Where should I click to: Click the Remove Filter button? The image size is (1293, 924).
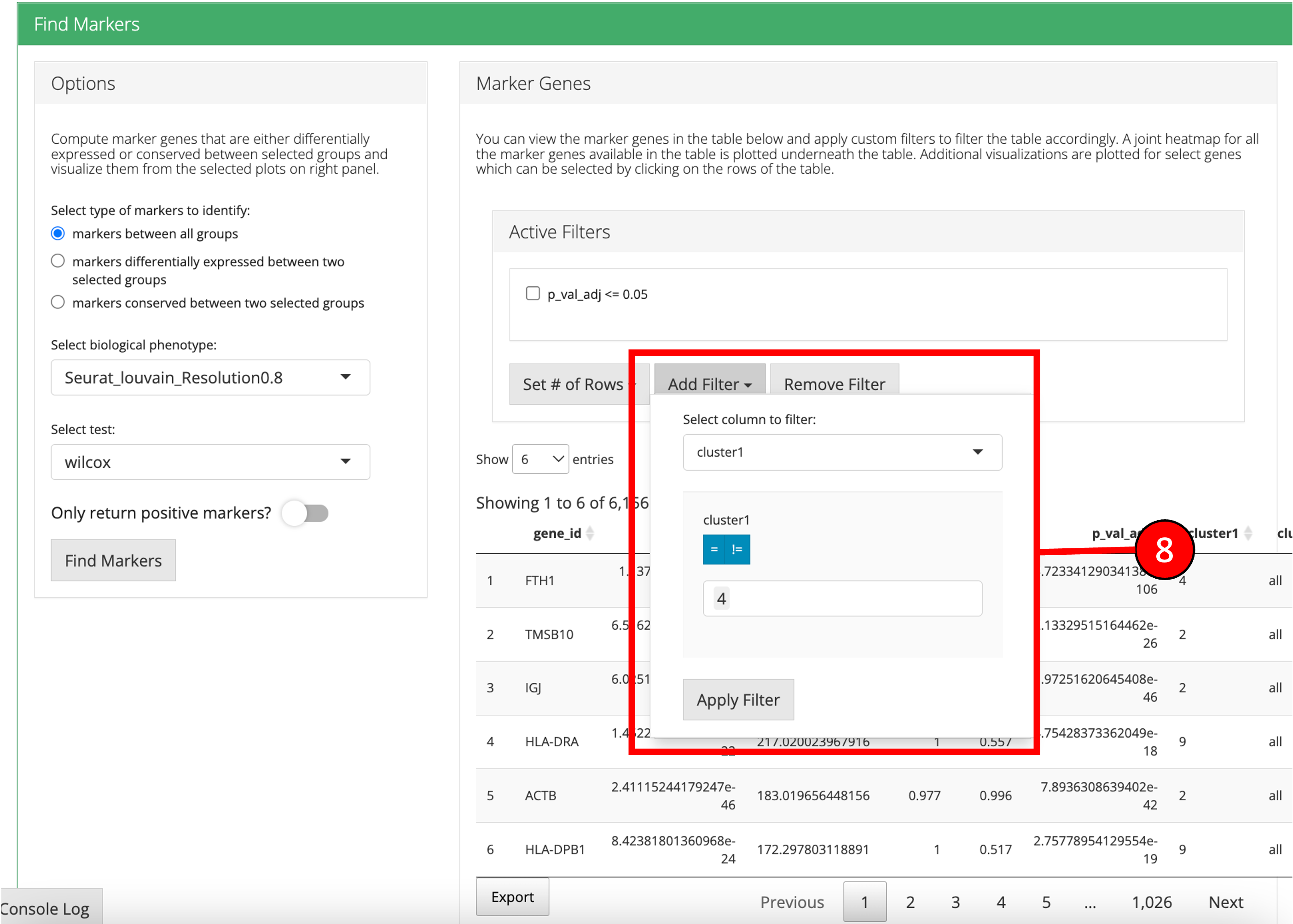834,384
